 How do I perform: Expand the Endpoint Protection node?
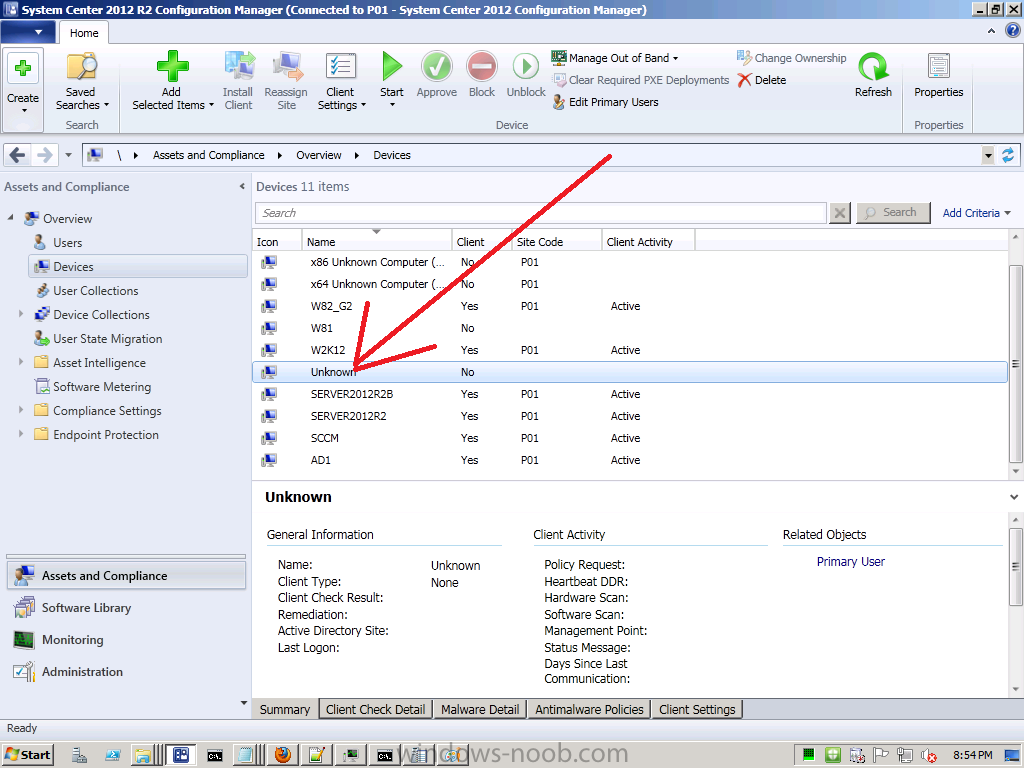[20, 434]
